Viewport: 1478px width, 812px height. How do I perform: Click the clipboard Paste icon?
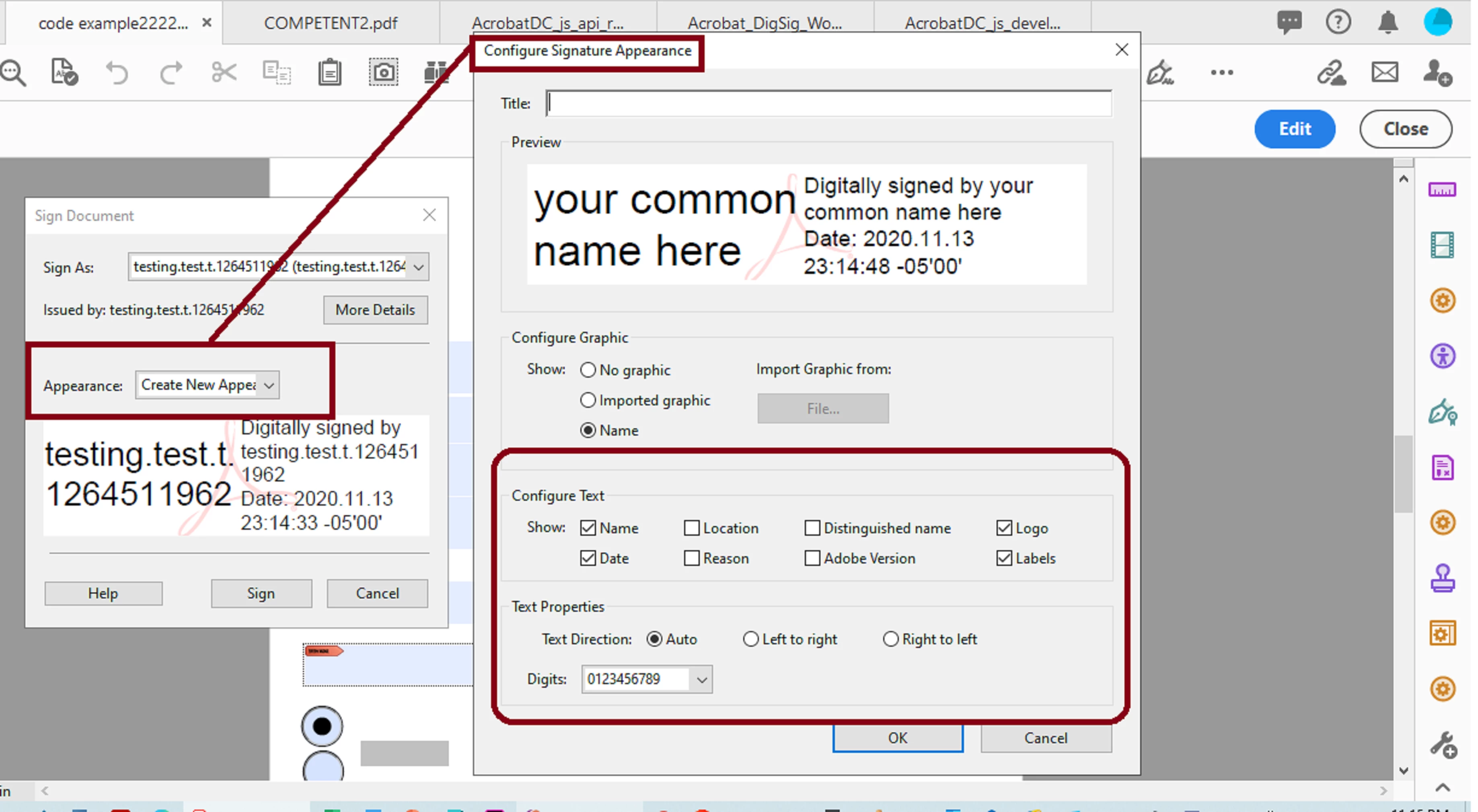point(329,73)
